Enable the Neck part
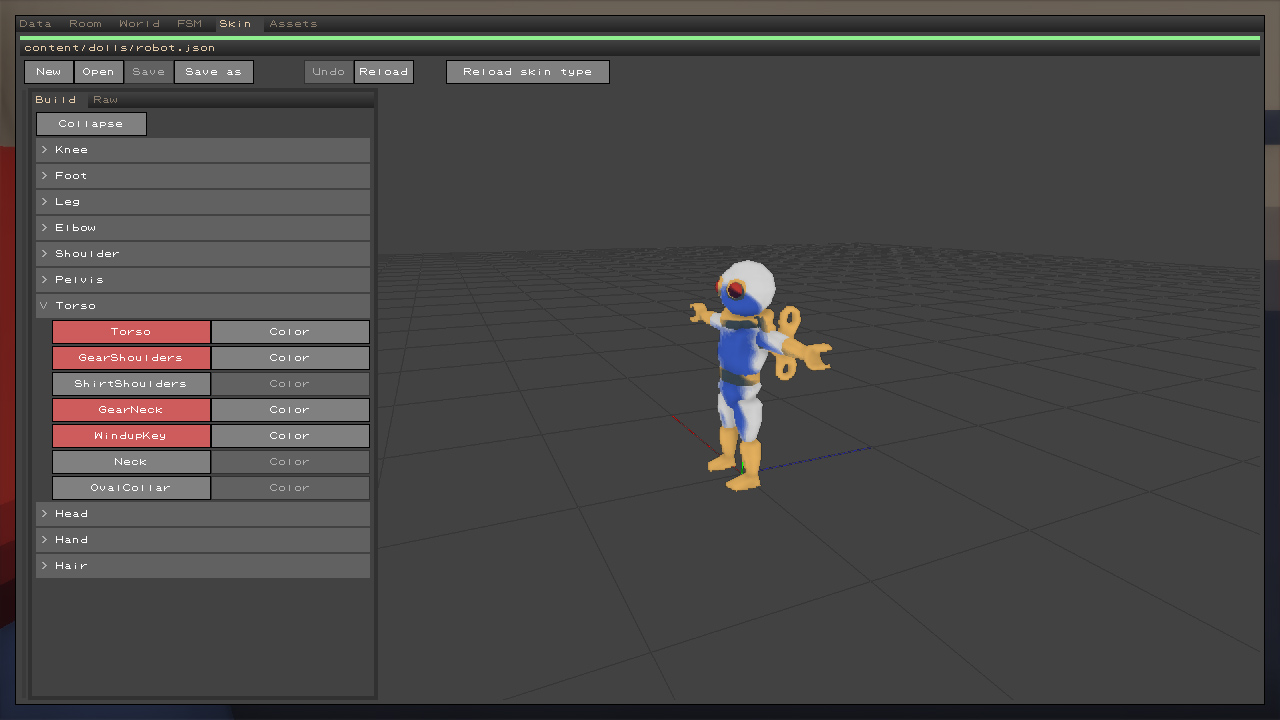1280x720 pixels. pyautogui.click(x=131, y=462)
